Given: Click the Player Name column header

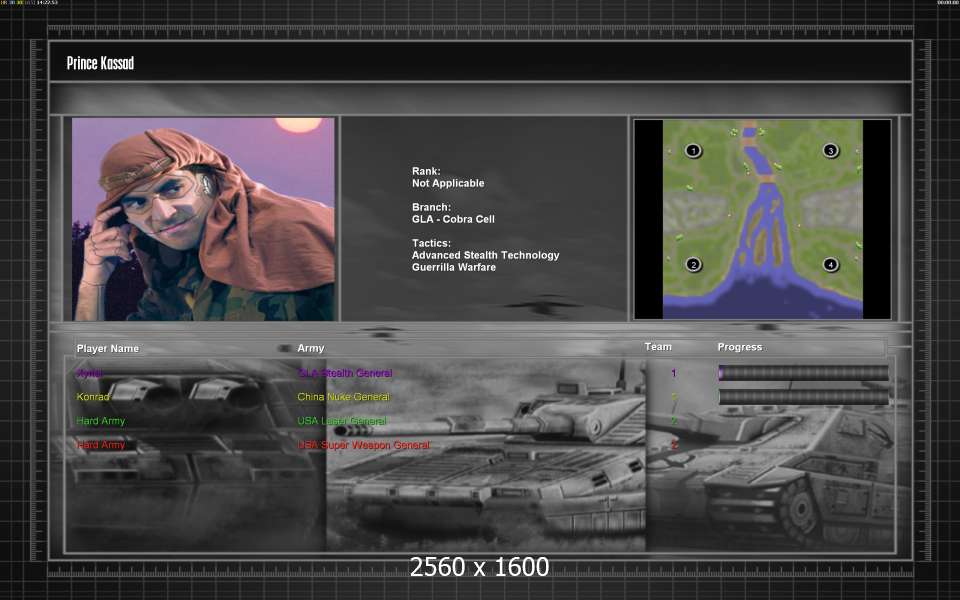Looking at the screenshot, I should tap(108, 348).
